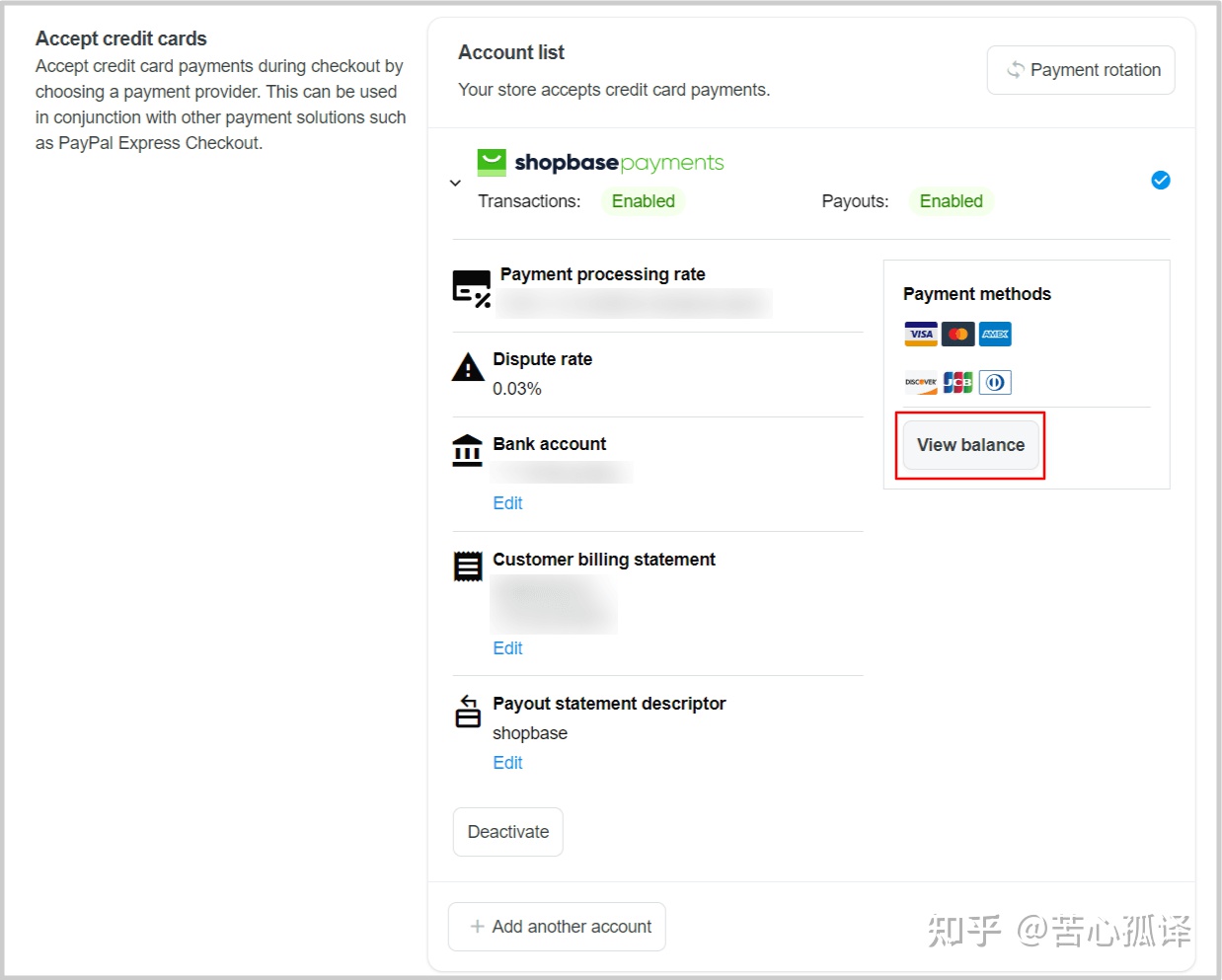Collapse the ShopBase Payments account chevron
The width and height of the screenshot is (1222, 980).
pyautogui.click(x=455, y=183)
